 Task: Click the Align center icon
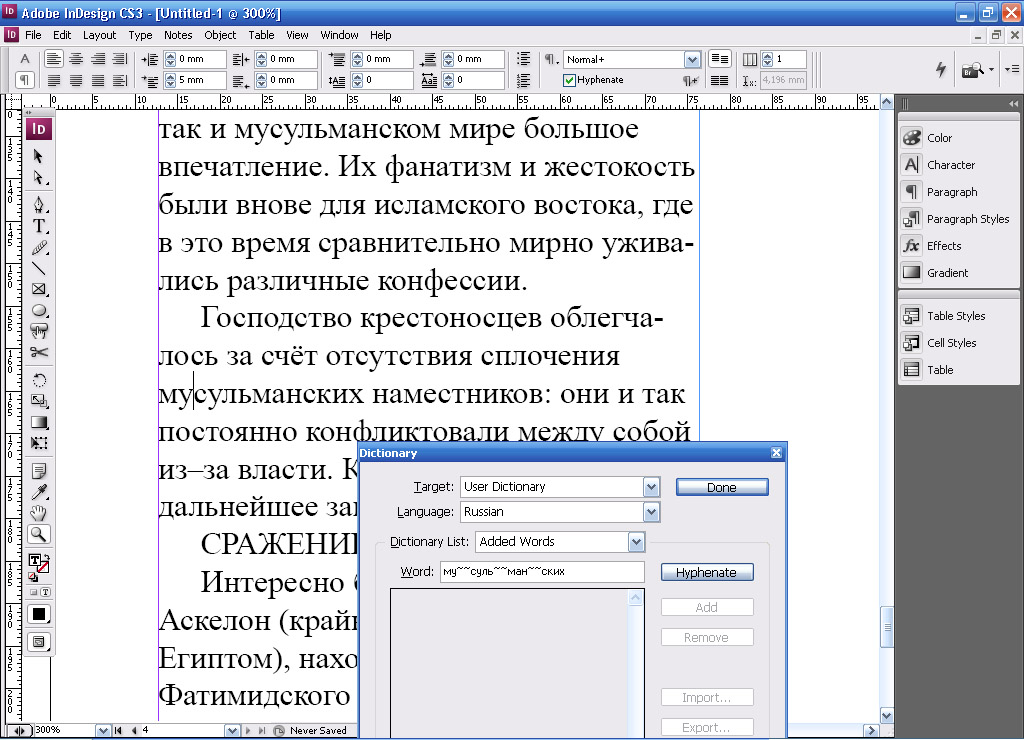tap(76, 59)
